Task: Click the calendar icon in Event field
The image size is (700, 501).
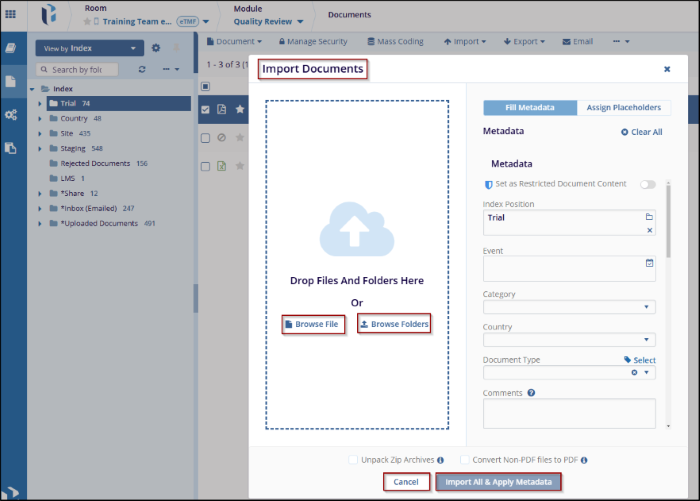Action: point(648,263)
